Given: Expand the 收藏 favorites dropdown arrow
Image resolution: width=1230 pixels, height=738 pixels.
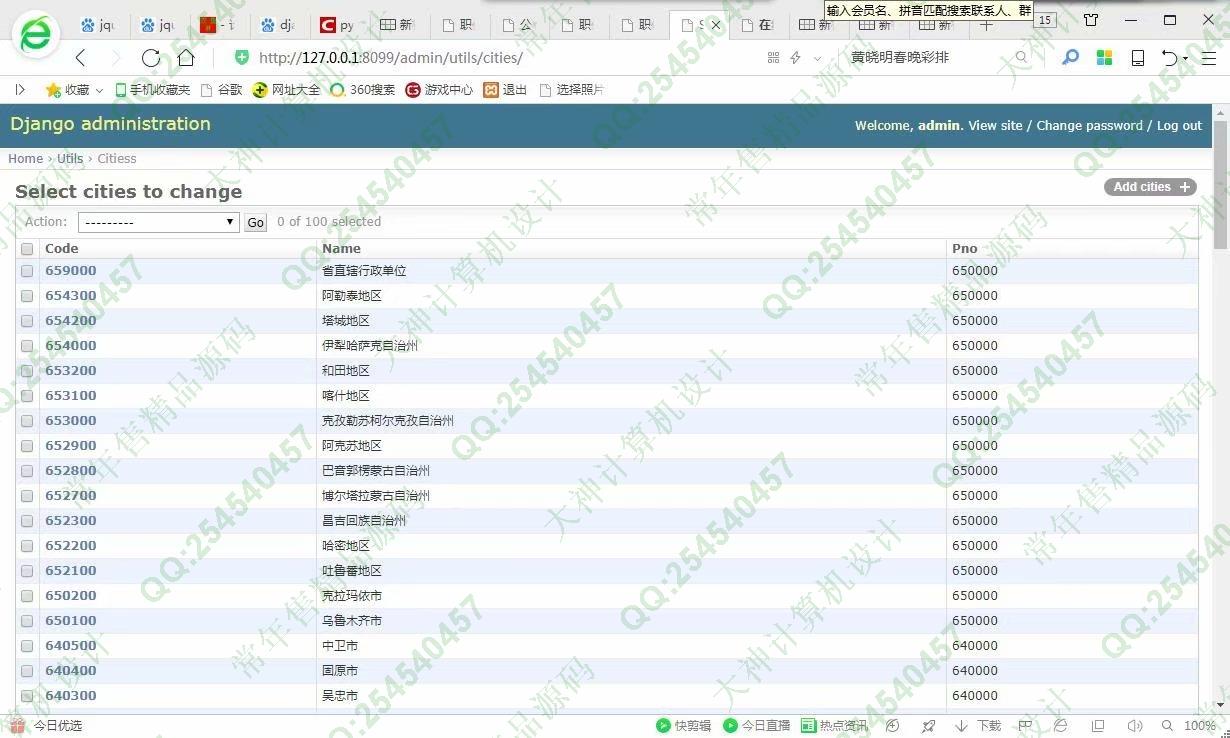Looking at the screenshot, I should 99,91.
